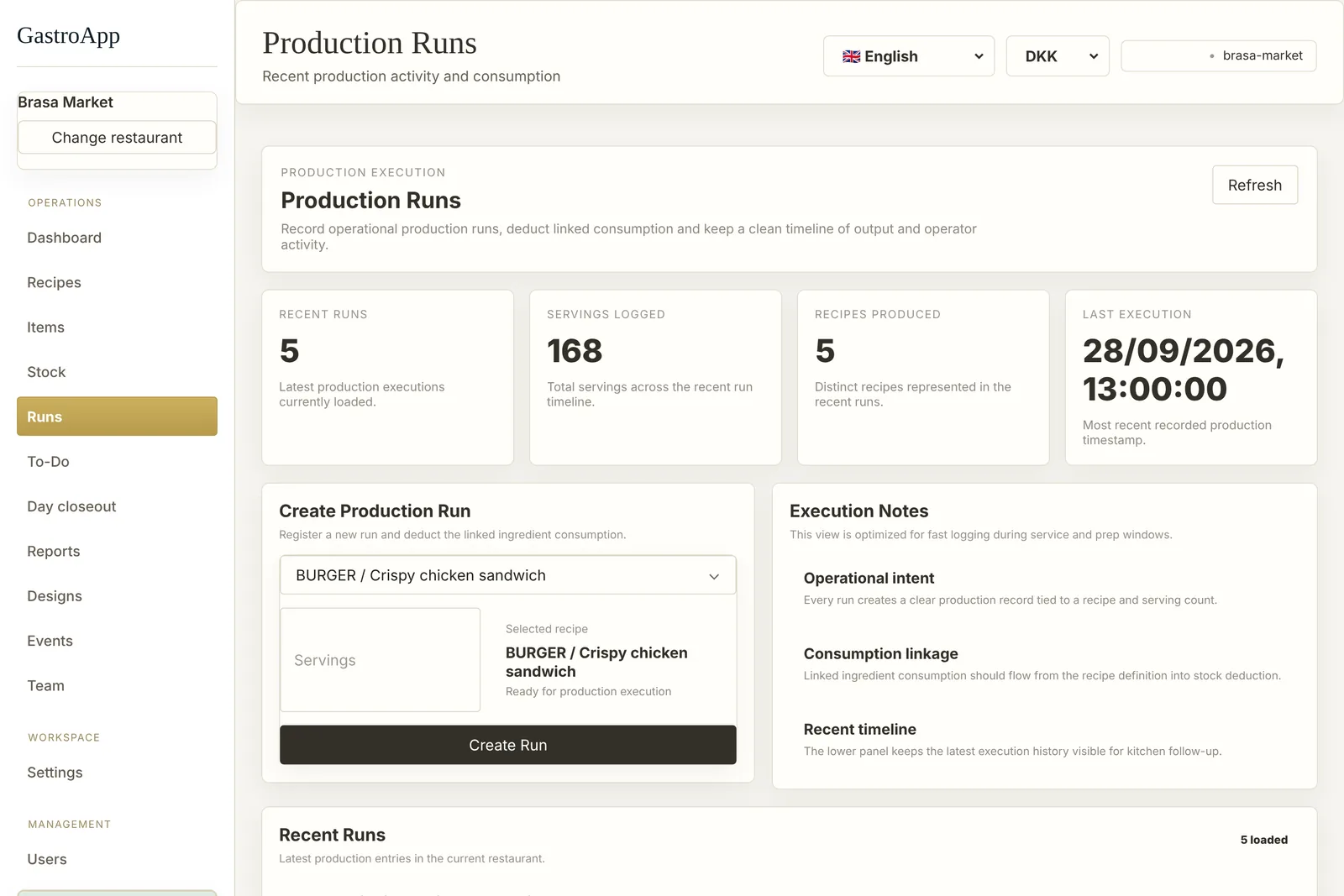Open the To-Do page
The image size is (1344, 896).
coord(117,462)
